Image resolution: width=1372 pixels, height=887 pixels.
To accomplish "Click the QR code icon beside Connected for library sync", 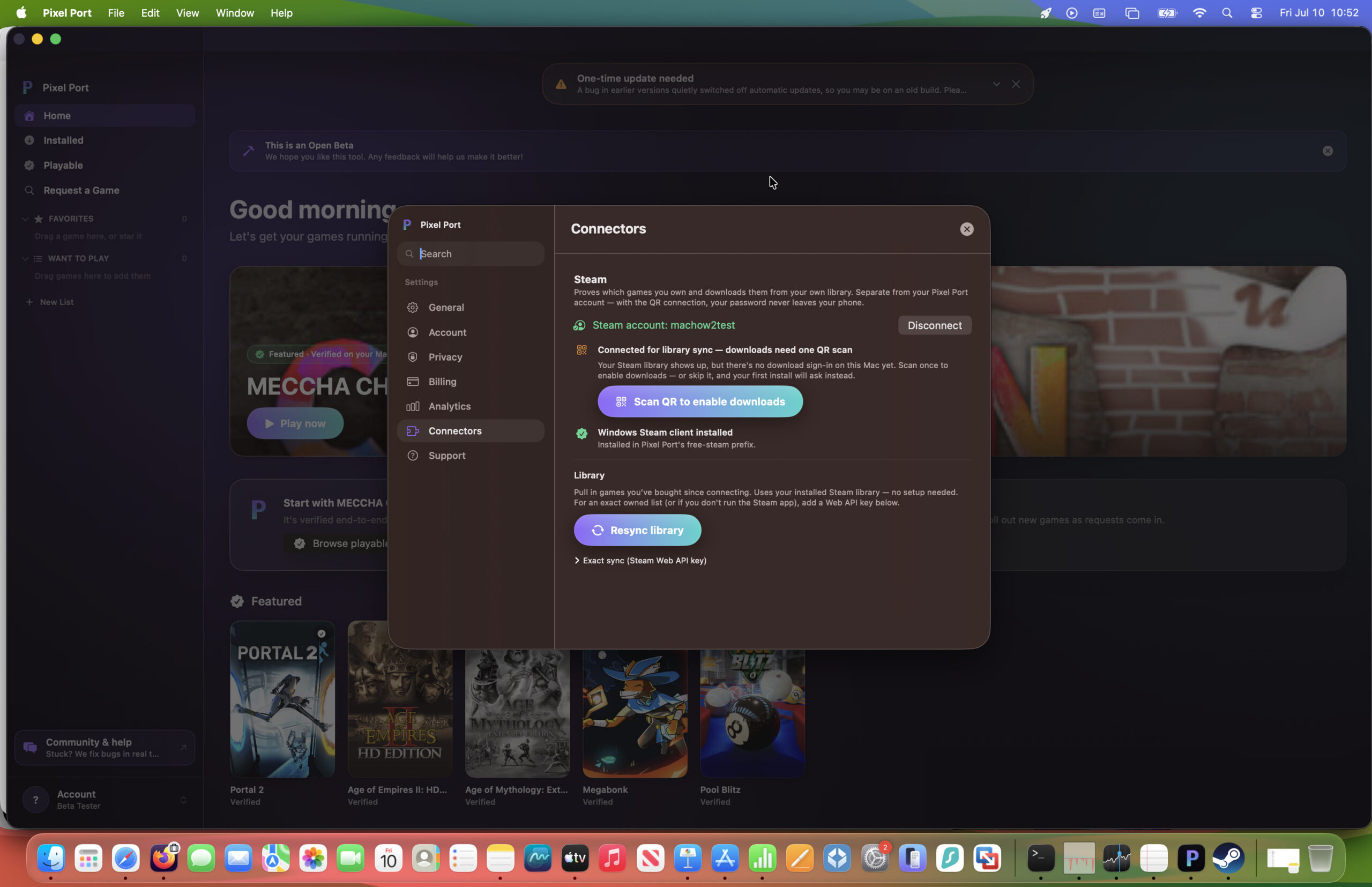I will click(x=581, y=349).
